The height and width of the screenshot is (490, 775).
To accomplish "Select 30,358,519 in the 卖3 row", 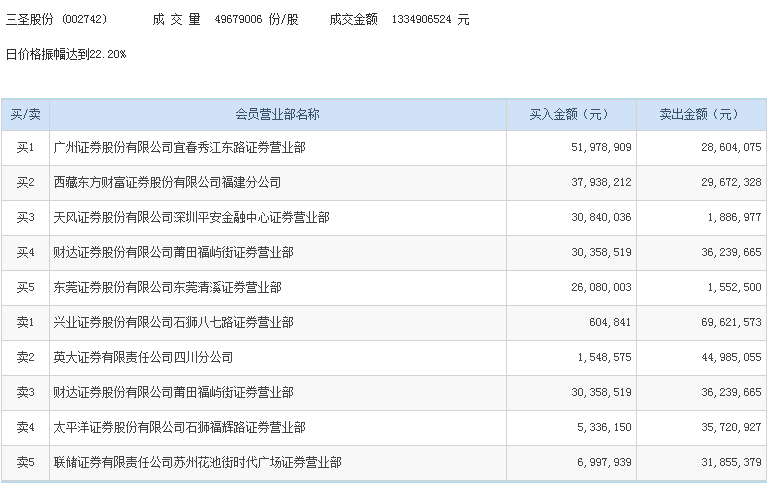I will point(601,393).
